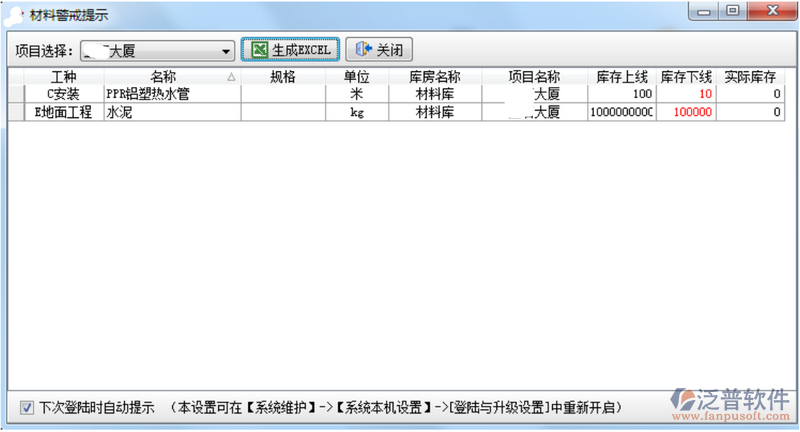Click PPR铝塑热水管 cell

click(x=172, y=94)
